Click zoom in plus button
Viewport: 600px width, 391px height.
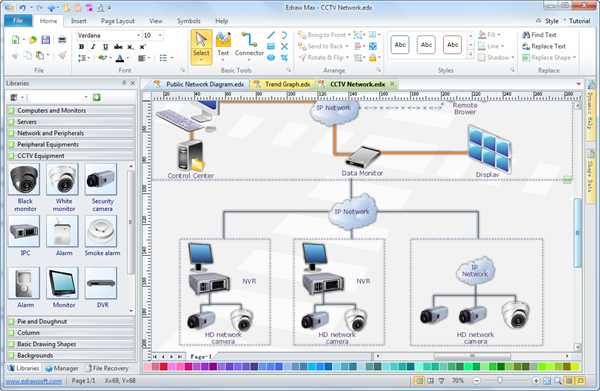coord(536,381)
